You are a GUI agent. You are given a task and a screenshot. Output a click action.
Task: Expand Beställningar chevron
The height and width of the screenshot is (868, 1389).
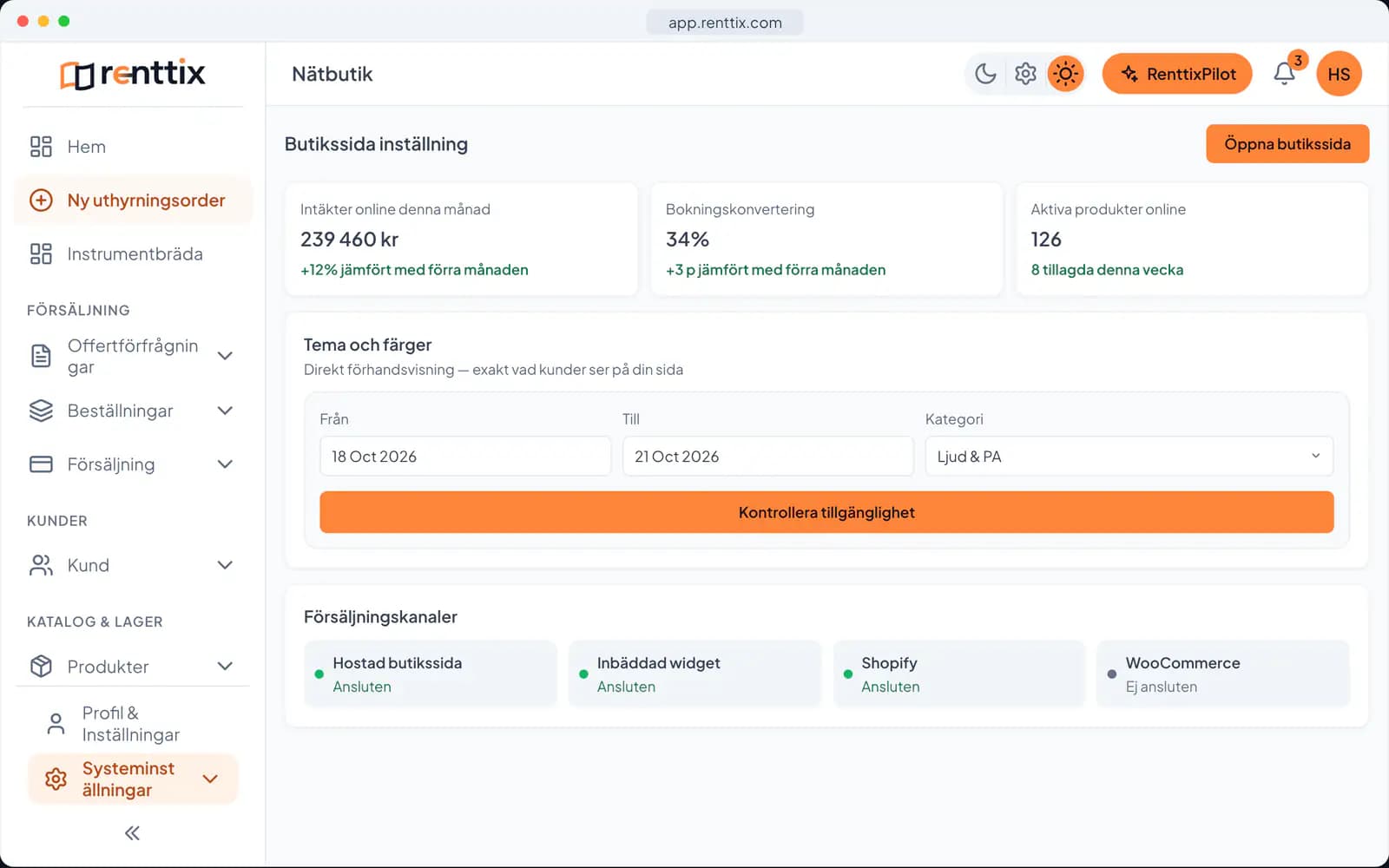click(x=225, y=411)
